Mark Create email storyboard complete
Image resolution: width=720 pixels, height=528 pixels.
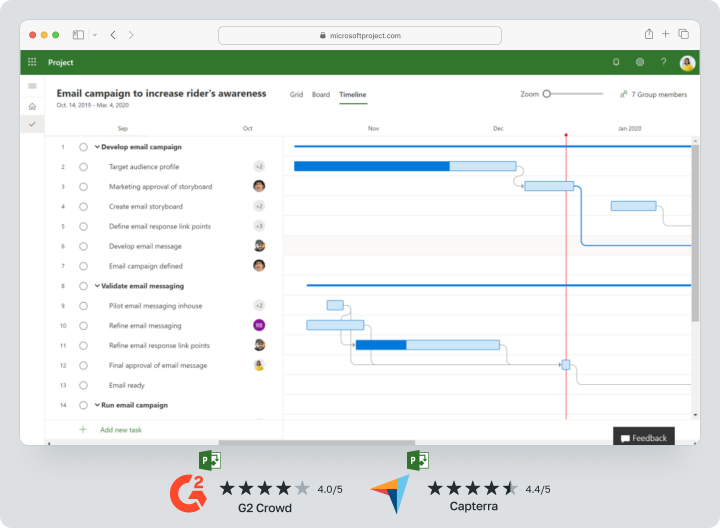pos(83,207)
